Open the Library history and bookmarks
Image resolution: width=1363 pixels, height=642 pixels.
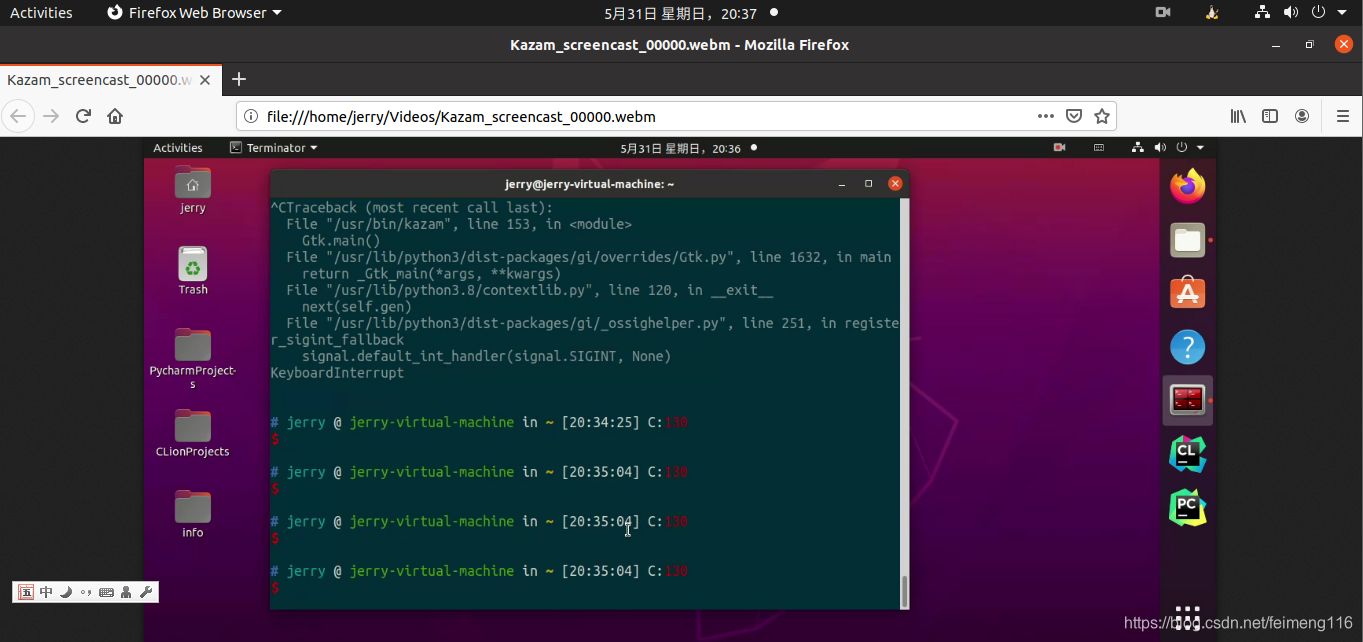(x=1238, y=116)
